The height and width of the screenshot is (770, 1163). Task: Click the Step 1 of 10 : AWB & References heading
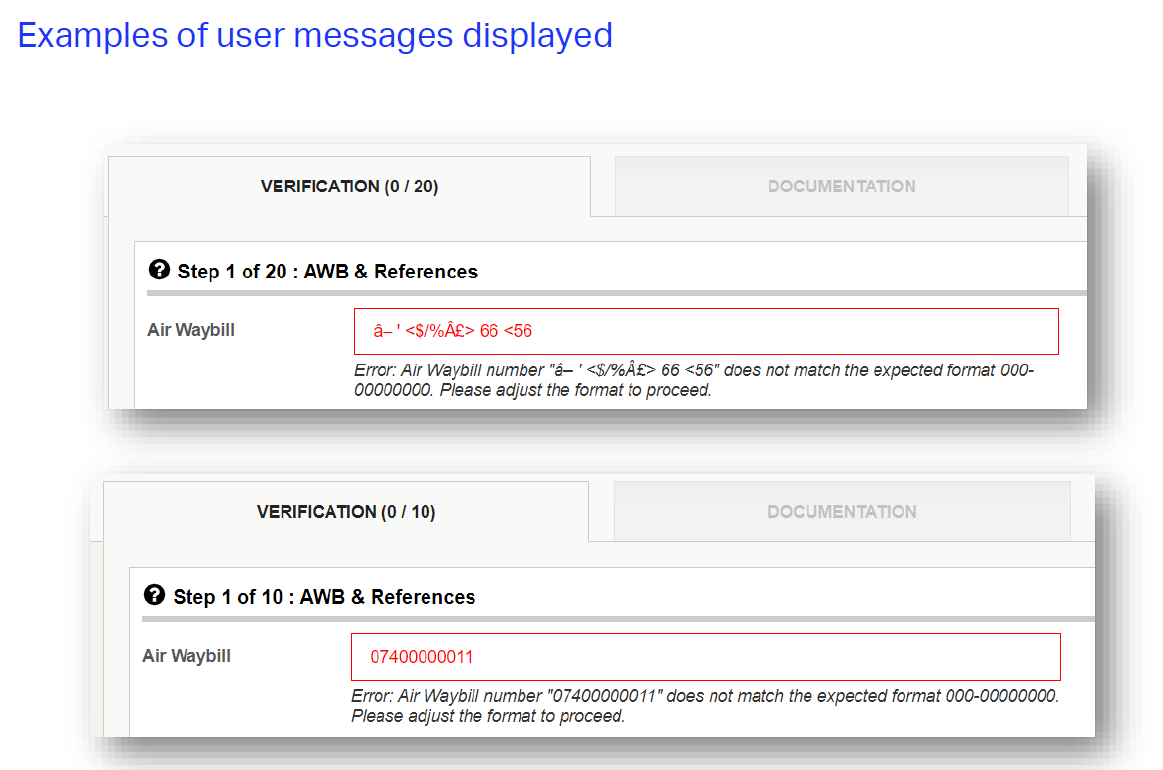pyautogui.click(x=324, y=597)
